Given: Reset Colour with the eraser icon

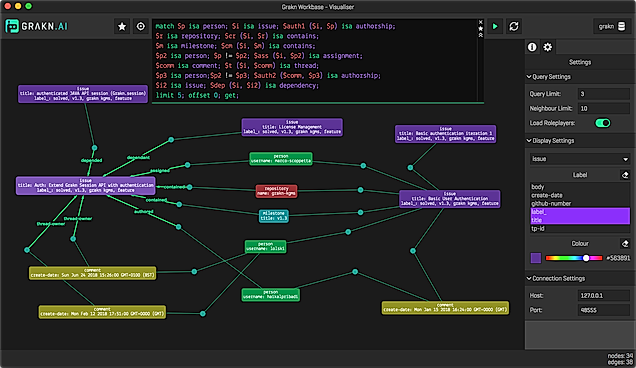Looking at the screenshot, I should [625, 243].
